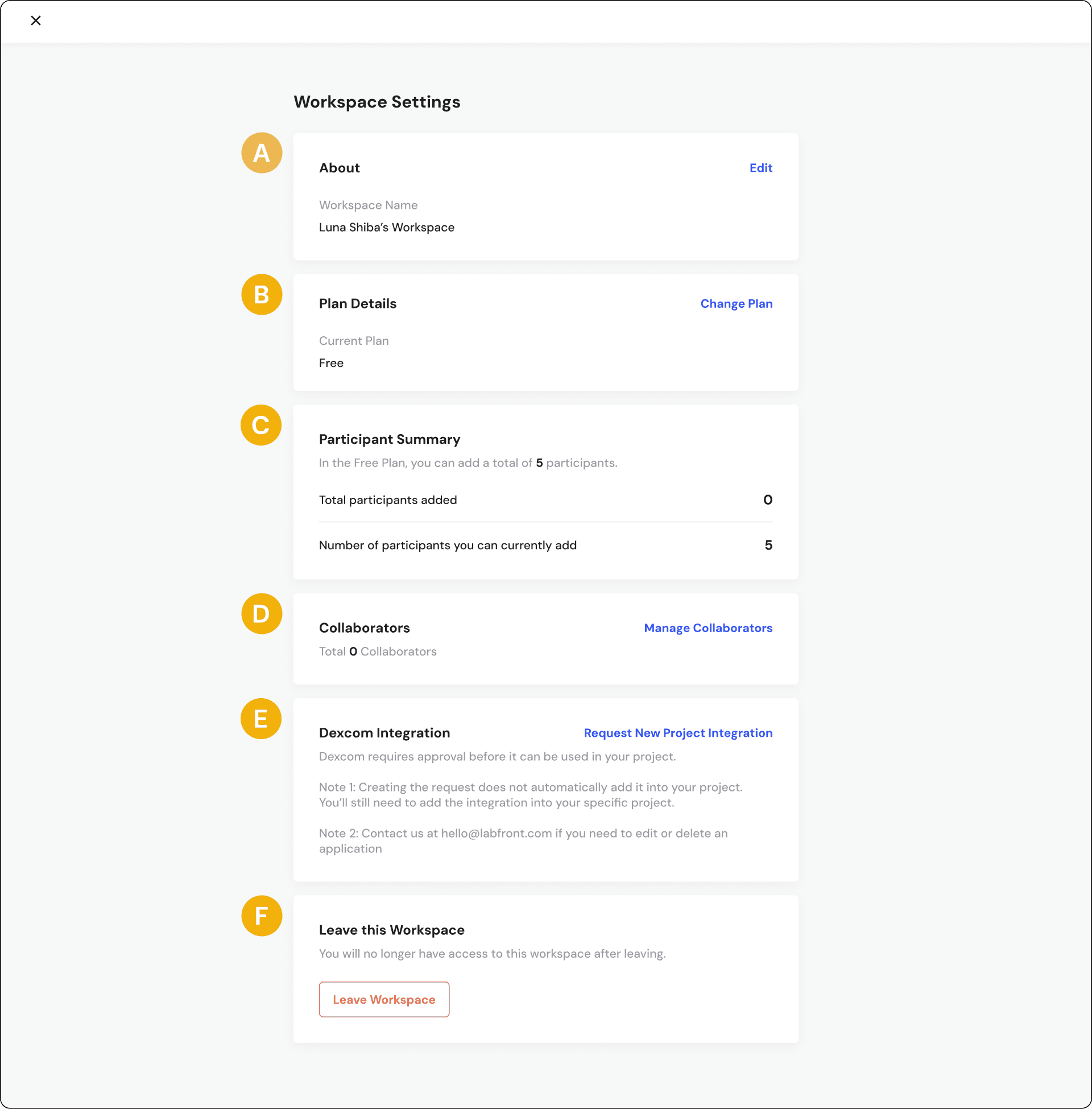Click the Total participants added row
This screenshot has height=1109, width=1092.
[x=388, y=500]
